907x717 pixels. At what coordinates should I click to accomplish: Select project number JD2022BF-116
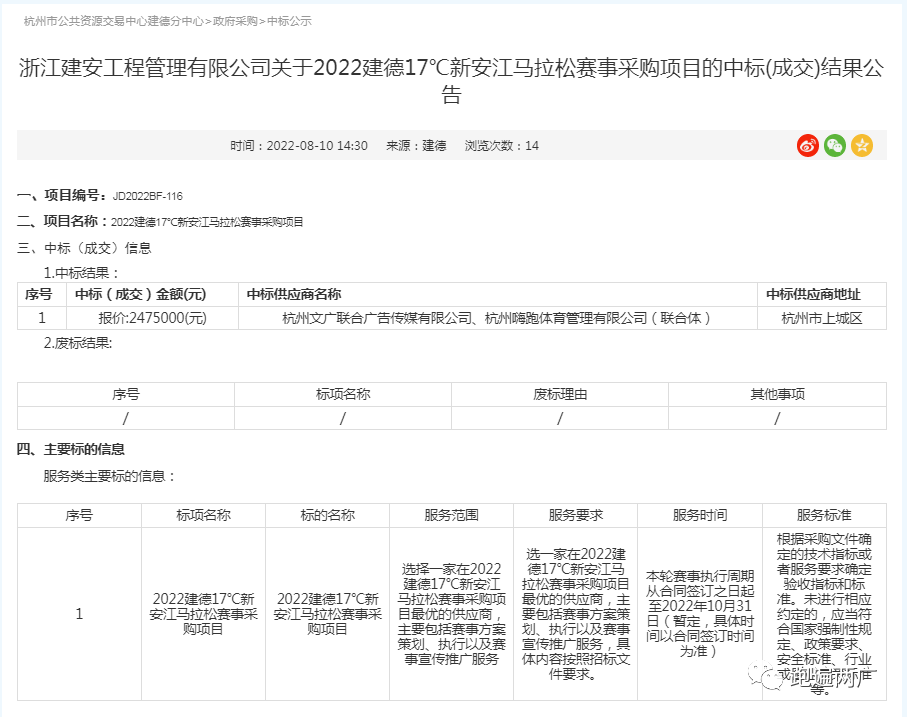point(148,197)
